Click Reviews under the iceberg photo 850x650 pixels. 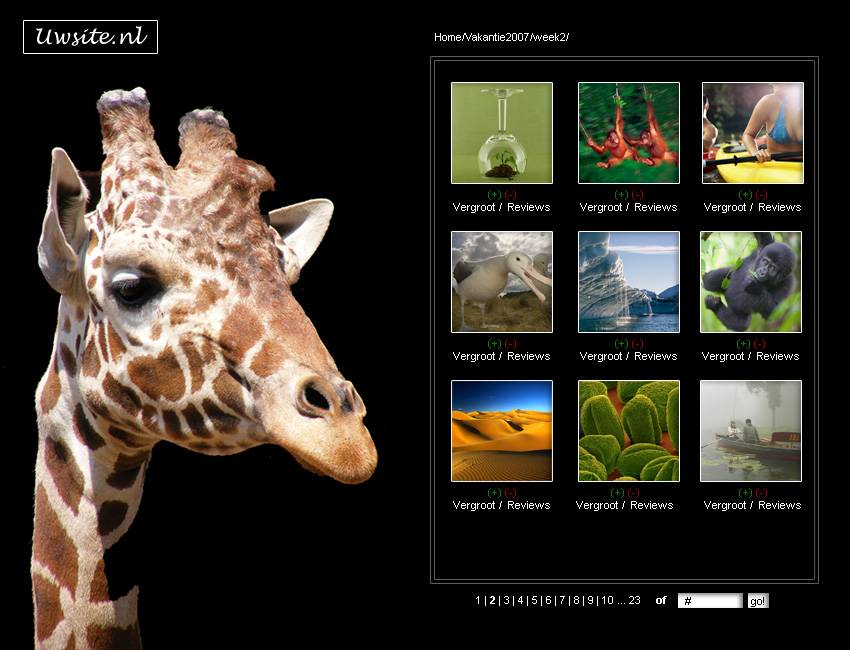pos(655,357)
